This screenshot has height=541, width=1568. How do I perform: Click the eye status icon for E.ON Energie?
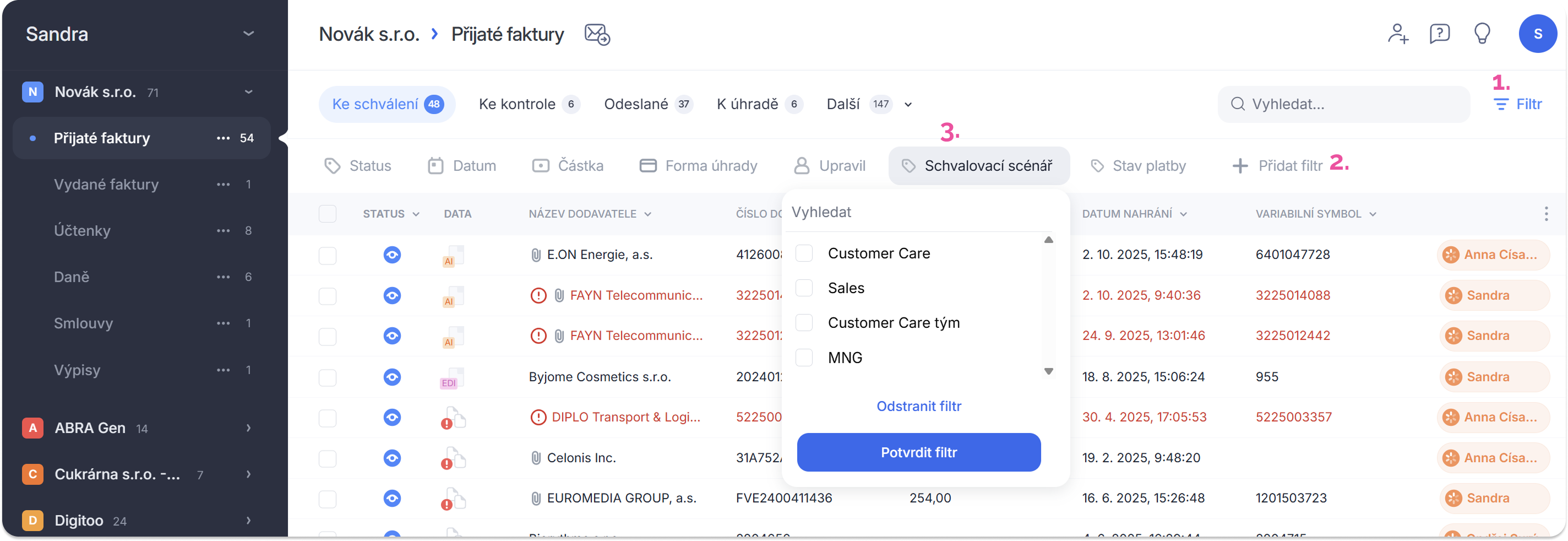pos(392,255)
